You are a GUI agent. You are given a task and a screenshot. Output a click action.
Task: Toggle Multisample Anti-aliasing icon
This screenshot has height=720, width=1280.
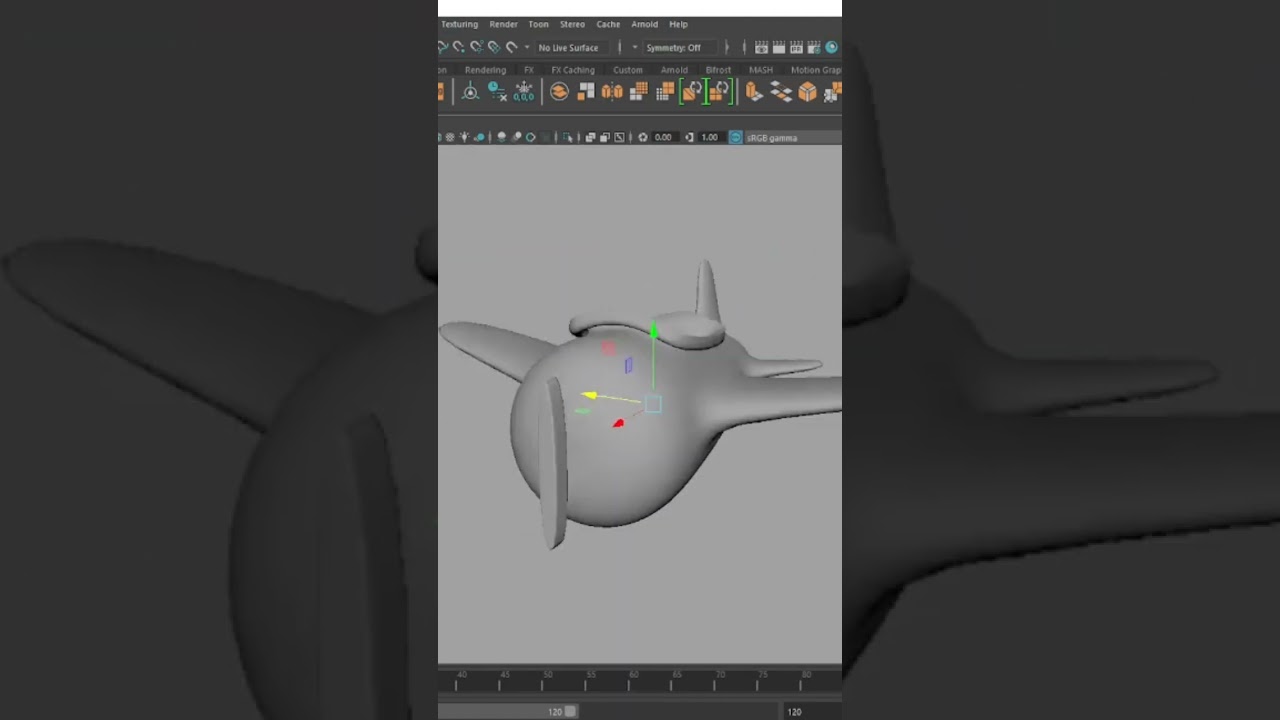tap(530, 137)
